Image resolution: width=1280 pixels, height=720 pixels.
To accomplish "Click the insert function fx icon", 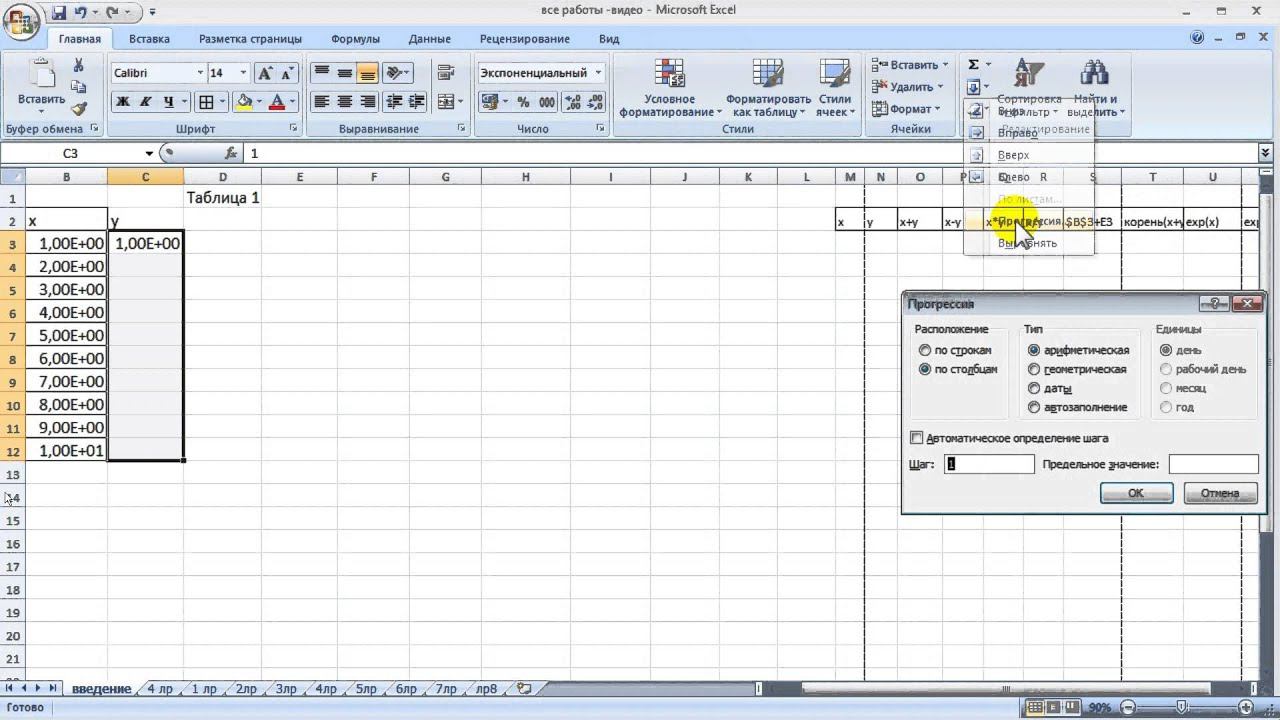I will point(230,153).
